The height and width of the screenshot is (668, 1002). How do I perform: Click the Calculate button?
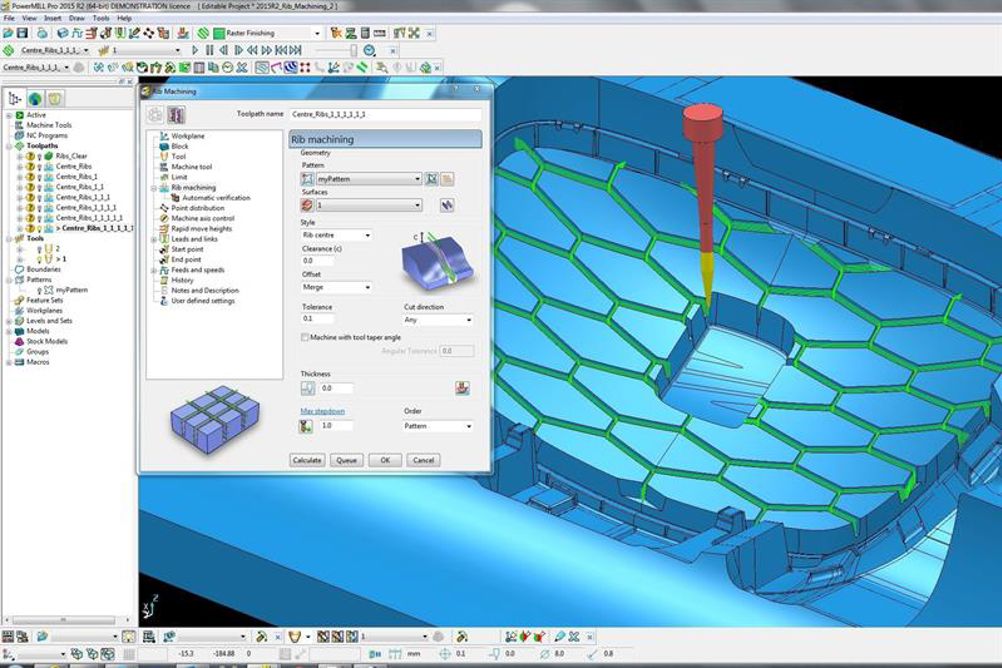pyautogui.click(x=307, y=460)
